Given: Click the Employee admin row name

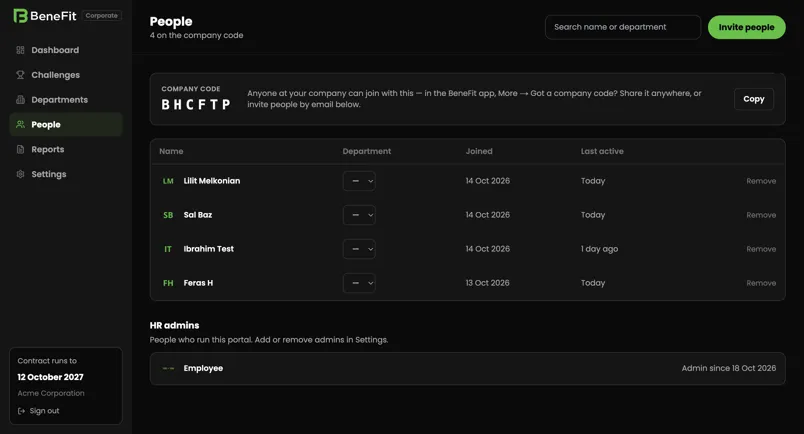Looking at the screenshot, I should [203, 368].
